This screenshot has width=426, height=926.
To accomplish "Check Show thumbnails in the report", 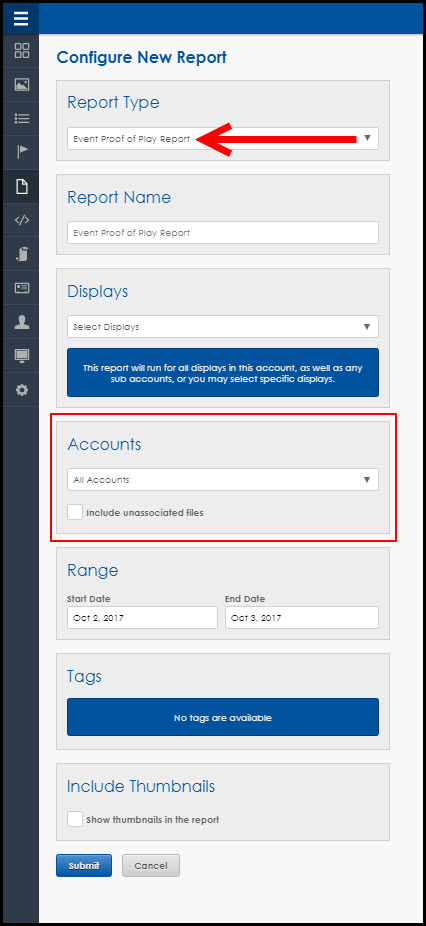I will (75, 819).
